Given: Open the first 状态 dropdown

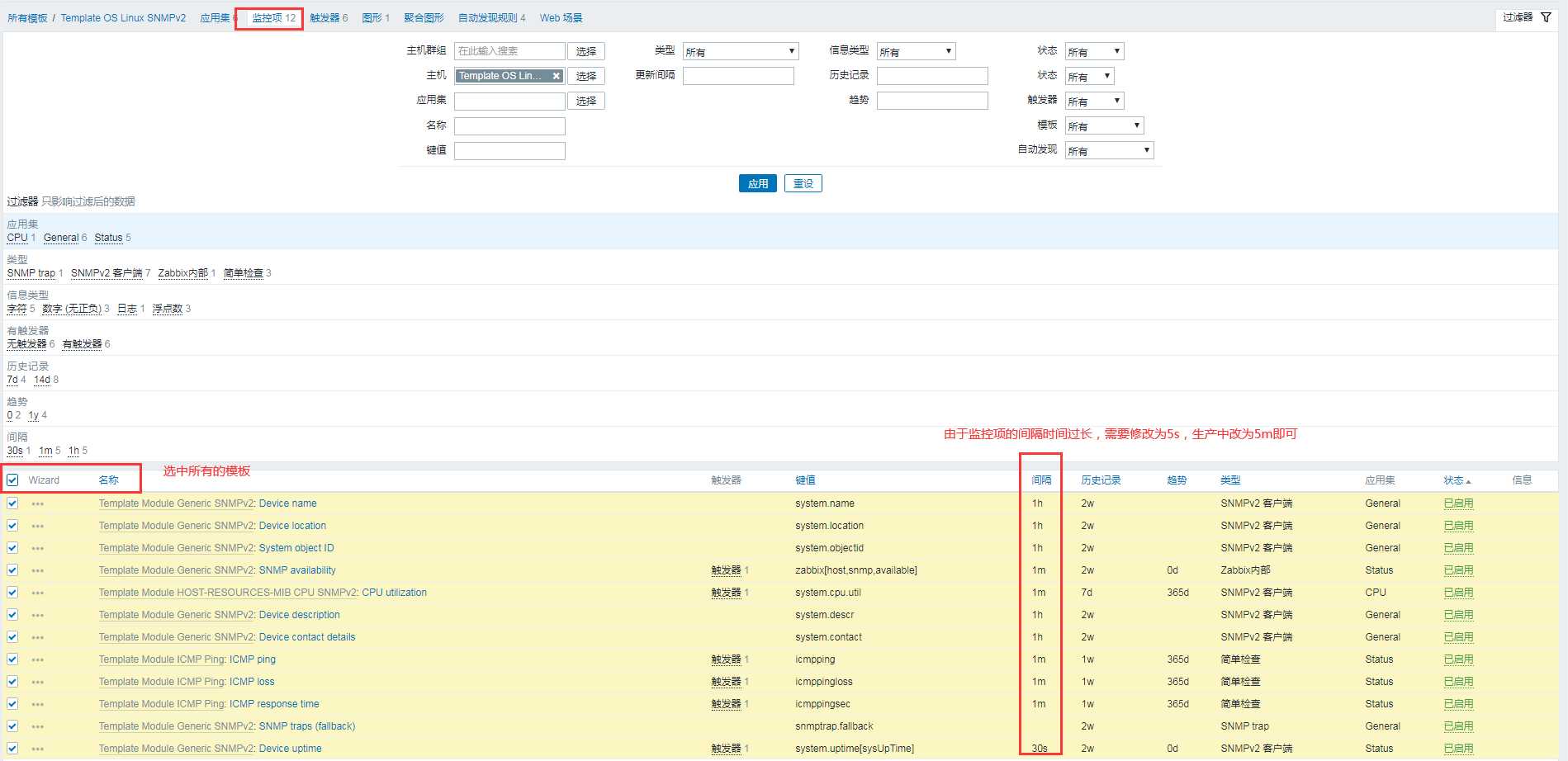Looking at the screenshot, I should tap(1094, 51).
